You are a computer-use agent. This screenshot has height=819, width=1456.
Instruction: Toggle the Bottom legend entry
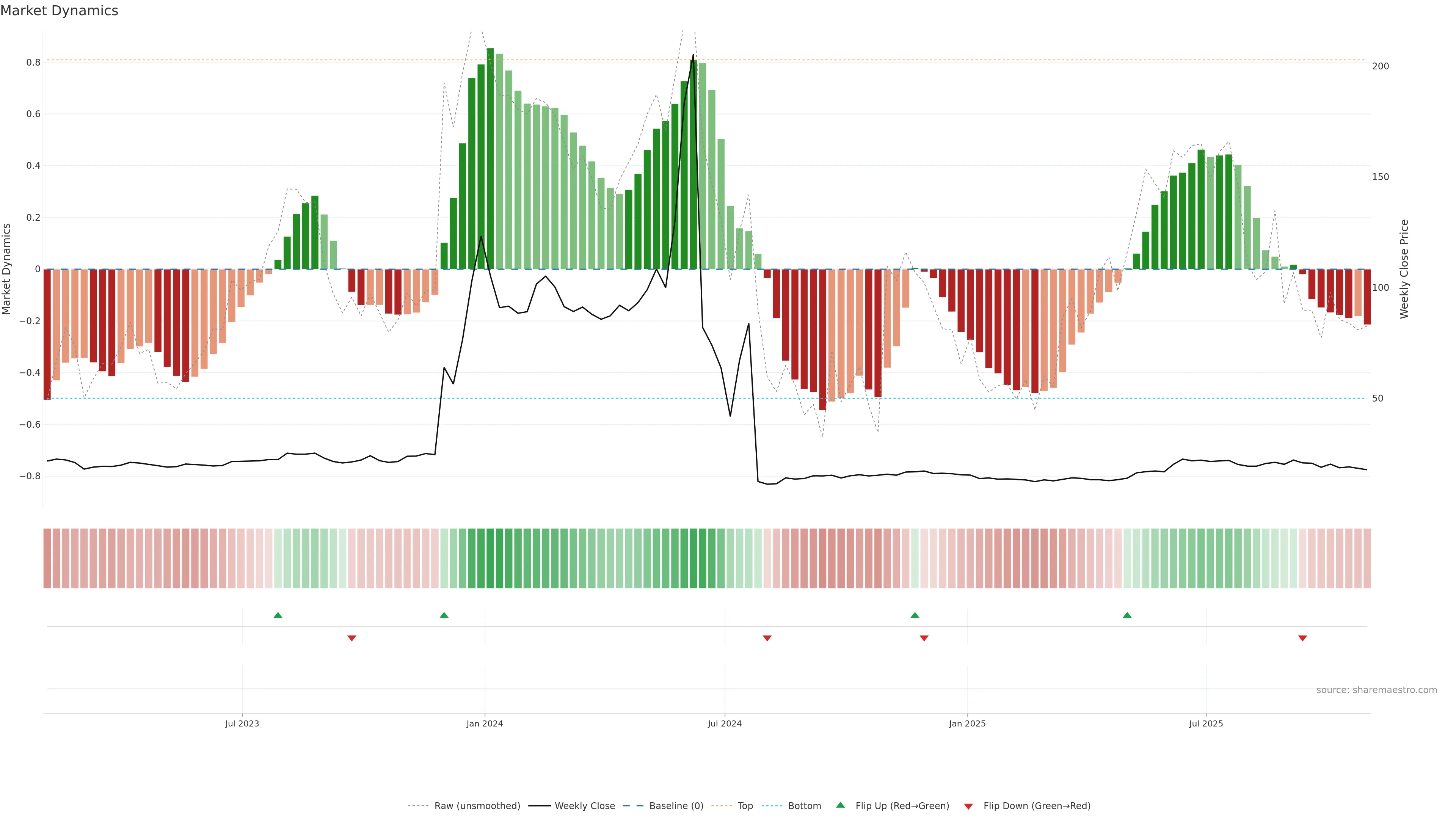[x=804, y=806]
